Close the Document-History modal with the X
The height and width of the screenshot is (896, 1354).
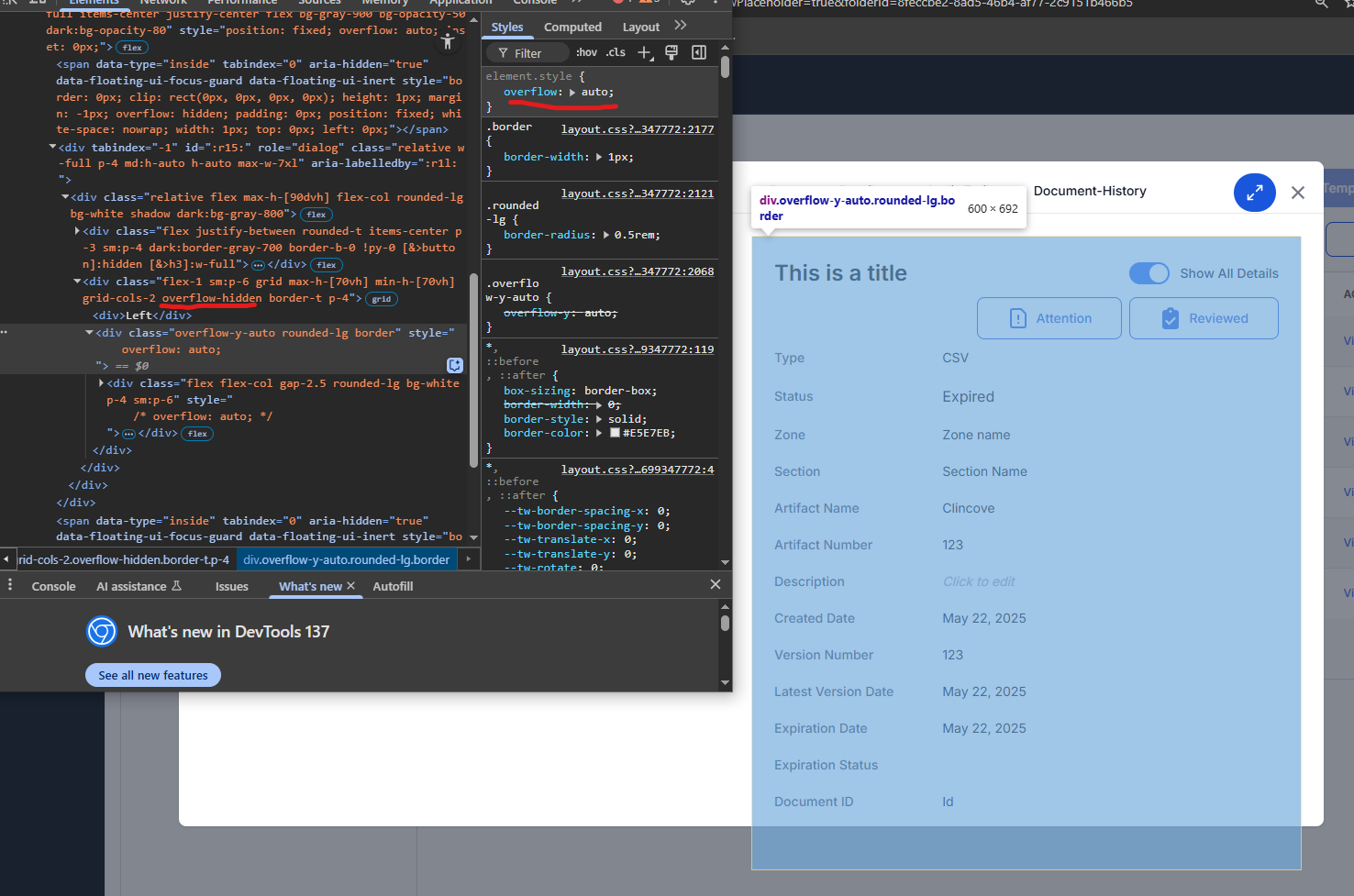point(1298,193)
